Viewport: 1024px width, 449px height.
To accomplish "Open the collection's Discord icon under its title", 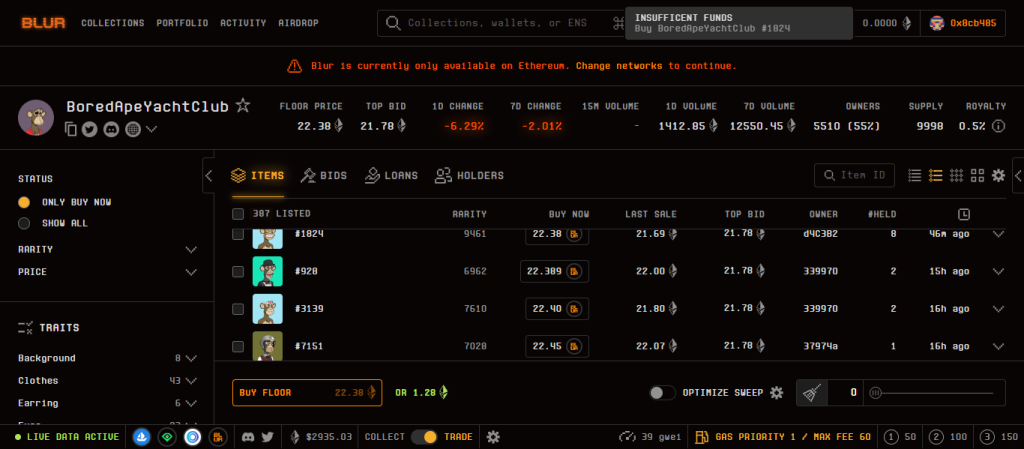I will 111,129.
